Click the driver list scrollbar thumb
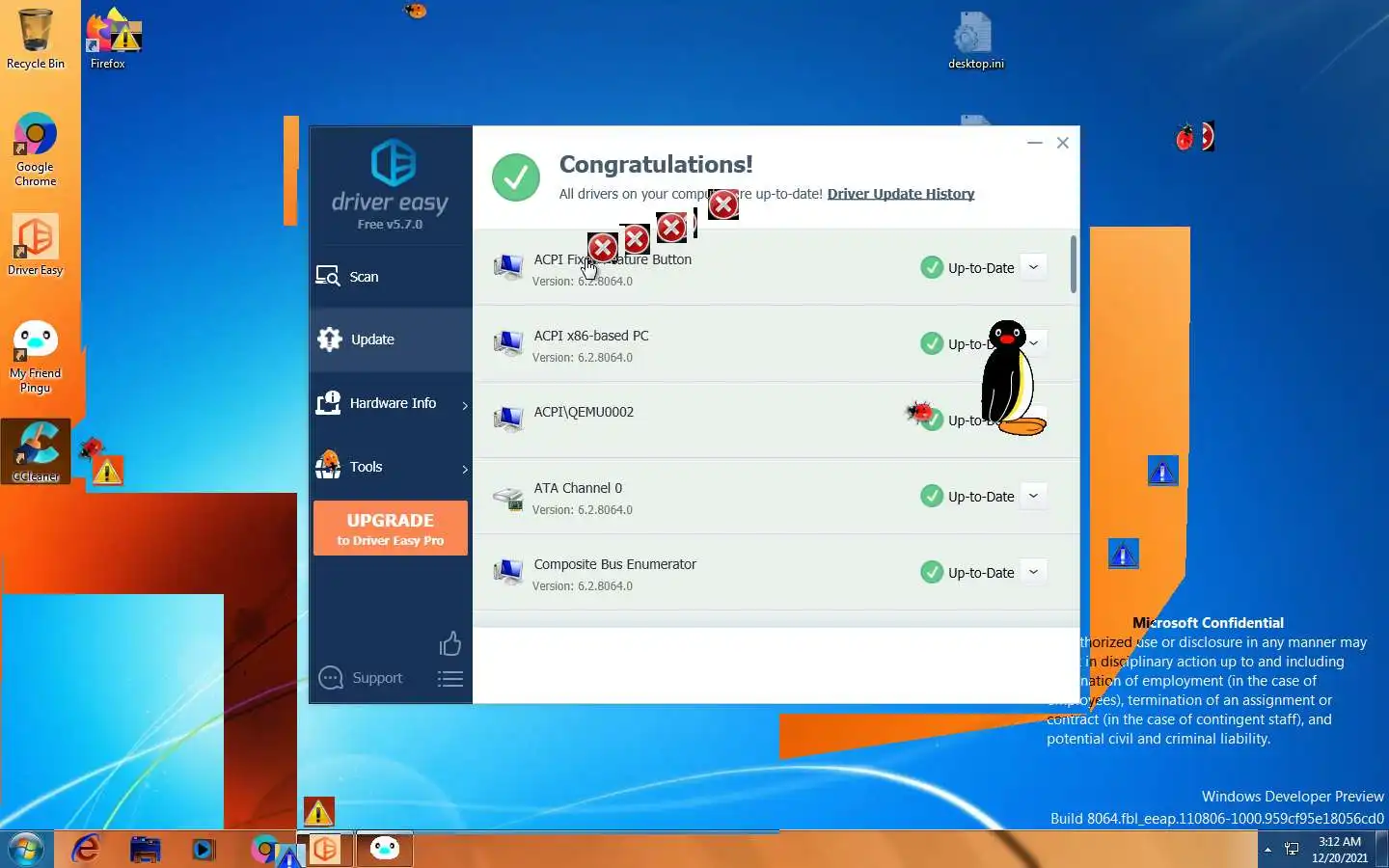1389x868 pixels. coord(1074,264)
